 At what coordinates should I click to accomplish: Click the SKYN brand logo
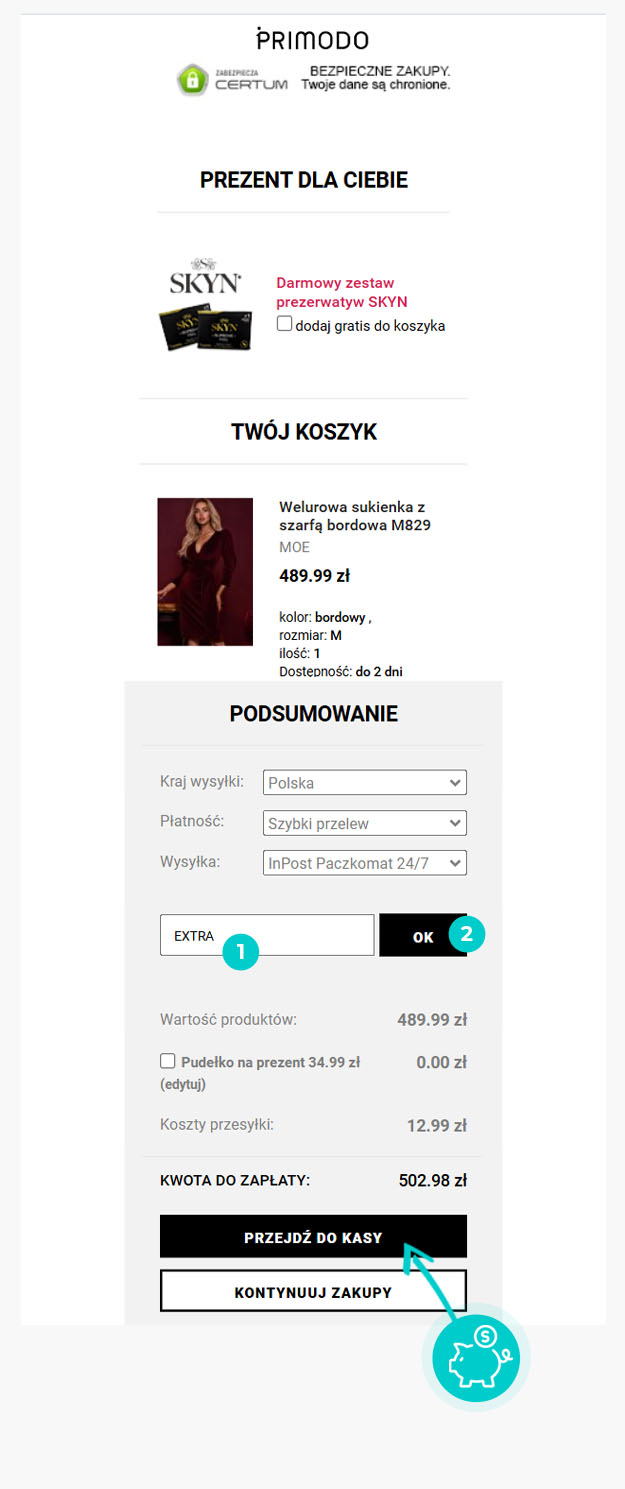(x=204, y=277)
